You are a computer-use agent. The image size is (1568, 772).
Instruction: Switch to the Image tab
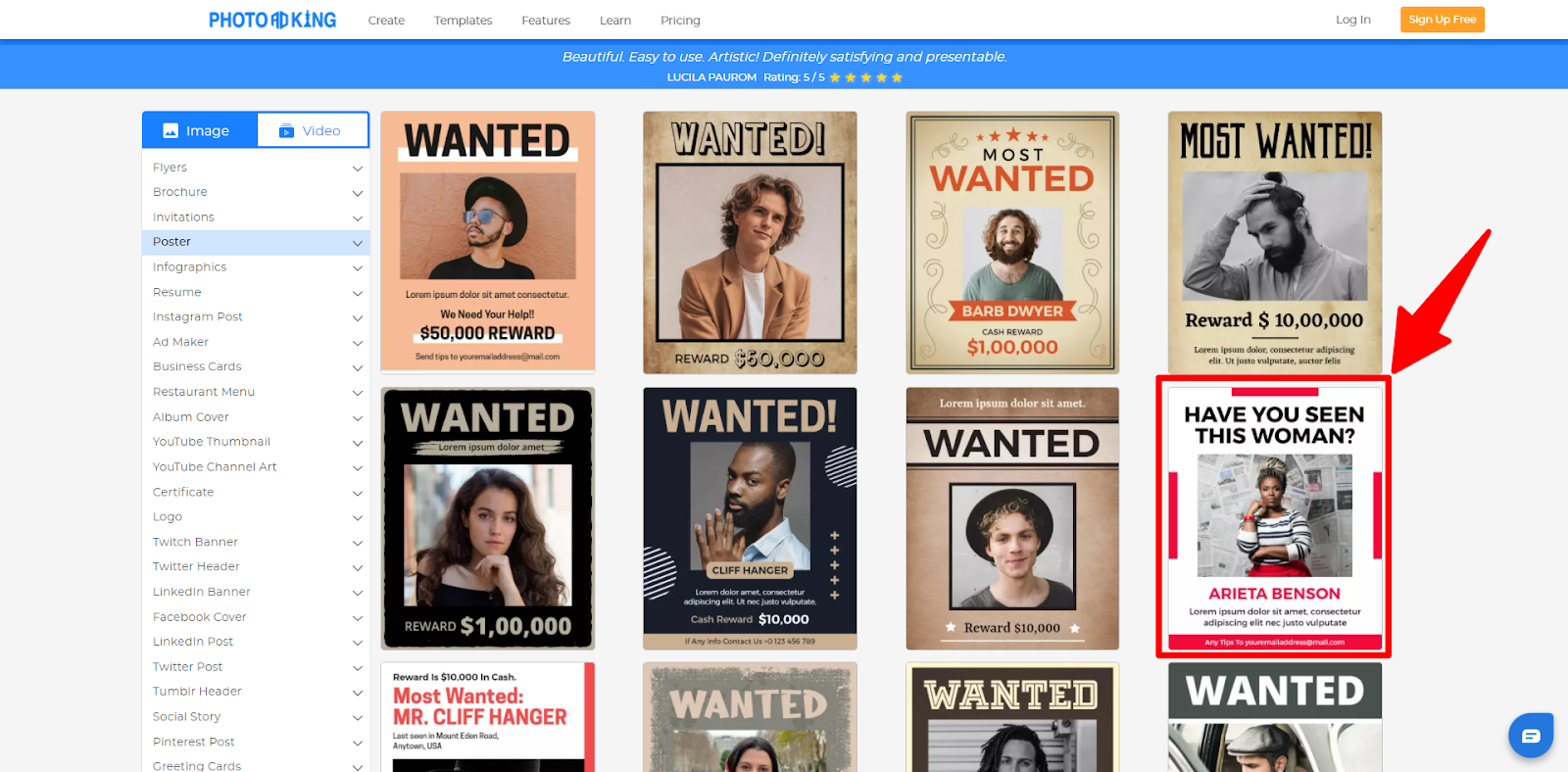[200, 130]
